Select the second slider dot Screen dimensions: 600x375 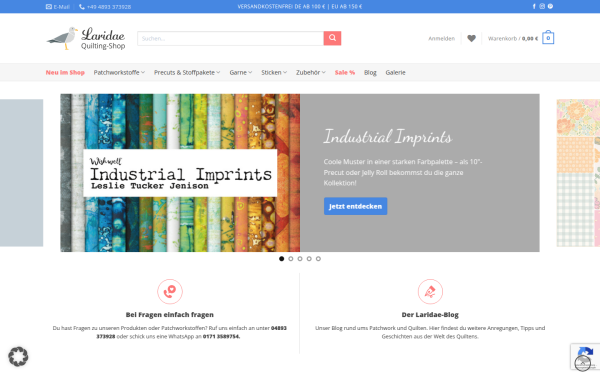pyautogui.click(x=290, y=259)
